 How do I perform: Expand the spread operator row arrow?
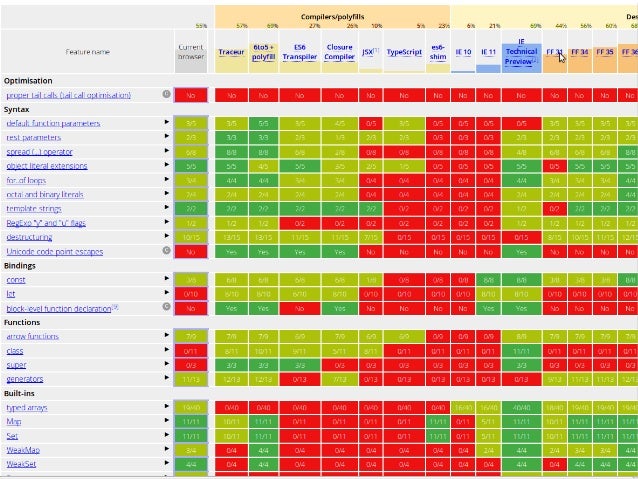166,151
